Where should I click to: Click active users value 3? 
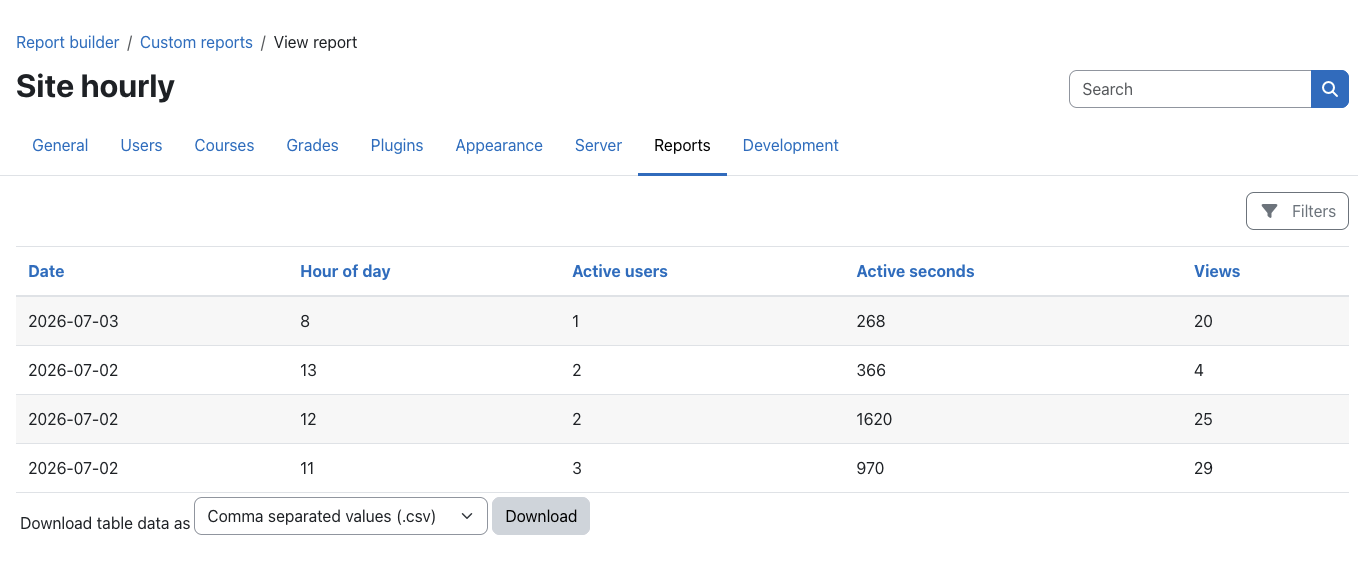click(x=577, y=468)
